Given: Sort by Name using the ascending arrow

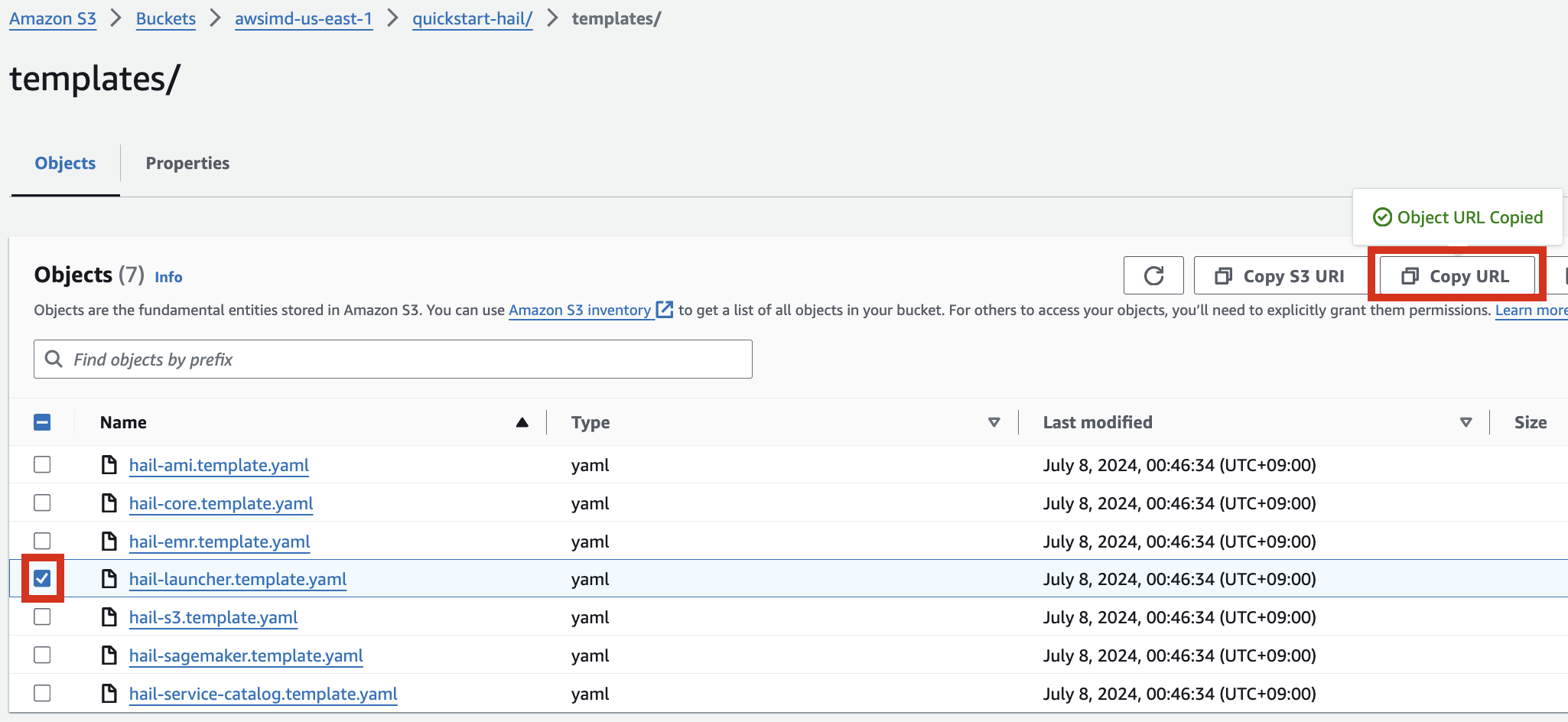Looking at the screenshot, I should 522,422.
